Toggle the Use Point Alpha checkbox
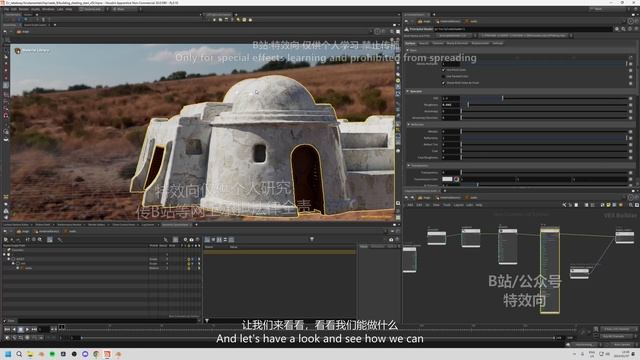The width and height of the screenshot is (640, 360). [443, 83]
